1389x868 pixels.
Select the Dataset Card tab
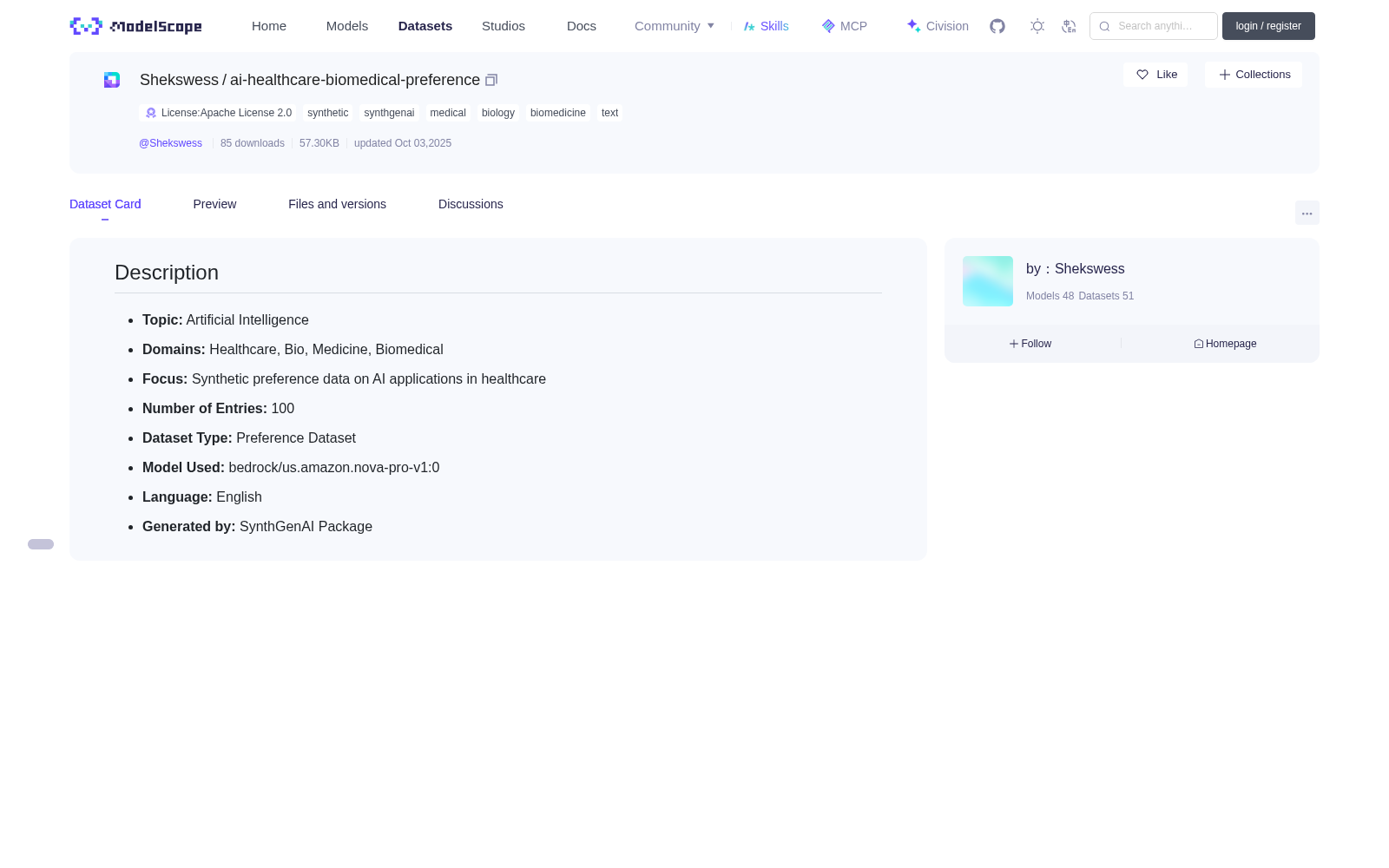[105, 204]
